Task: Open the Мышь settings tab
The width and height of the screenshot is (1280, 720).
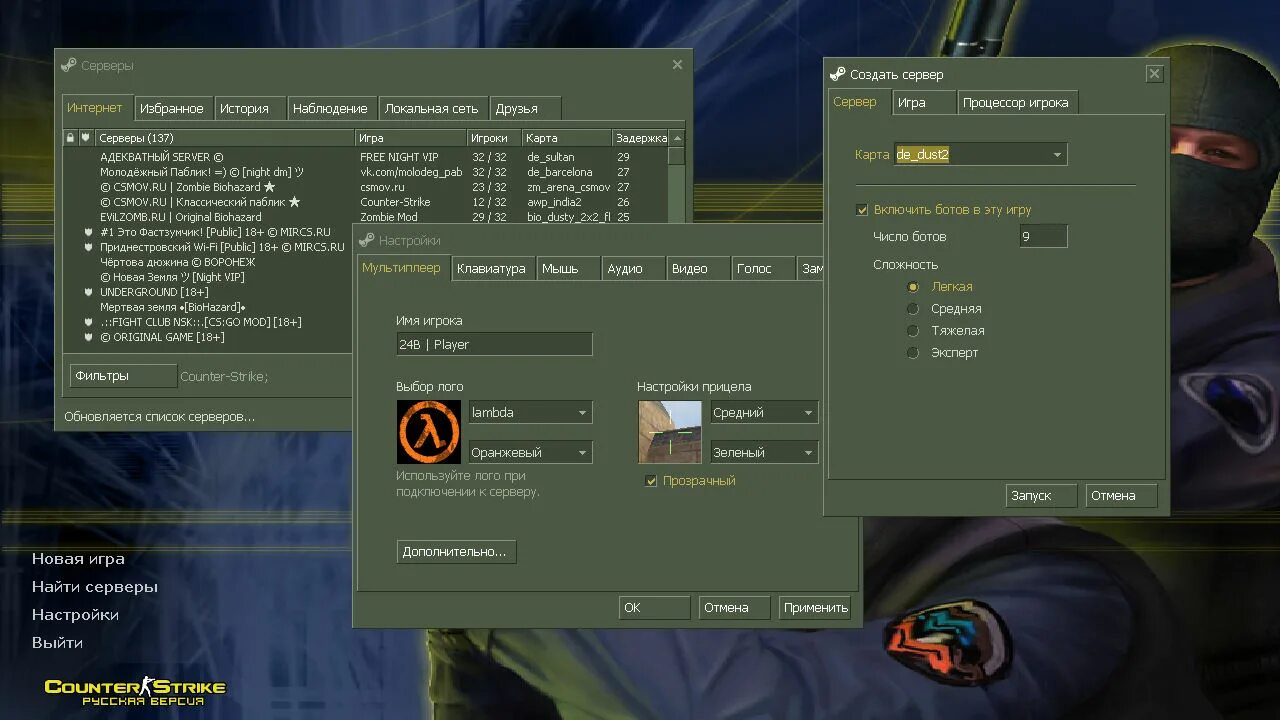Action: point(569,268)
